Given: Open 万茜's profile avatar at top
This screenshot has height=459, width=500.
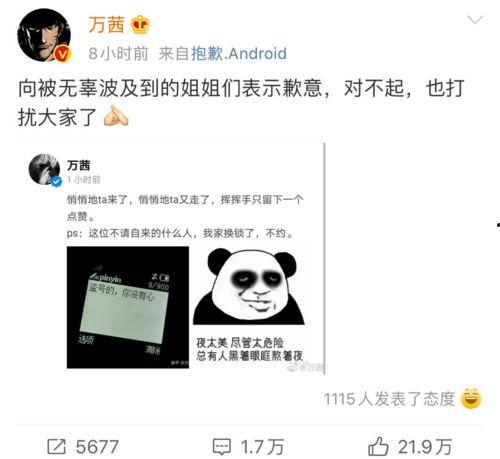Looking at the screenshot, I should [x=43, y=35].
